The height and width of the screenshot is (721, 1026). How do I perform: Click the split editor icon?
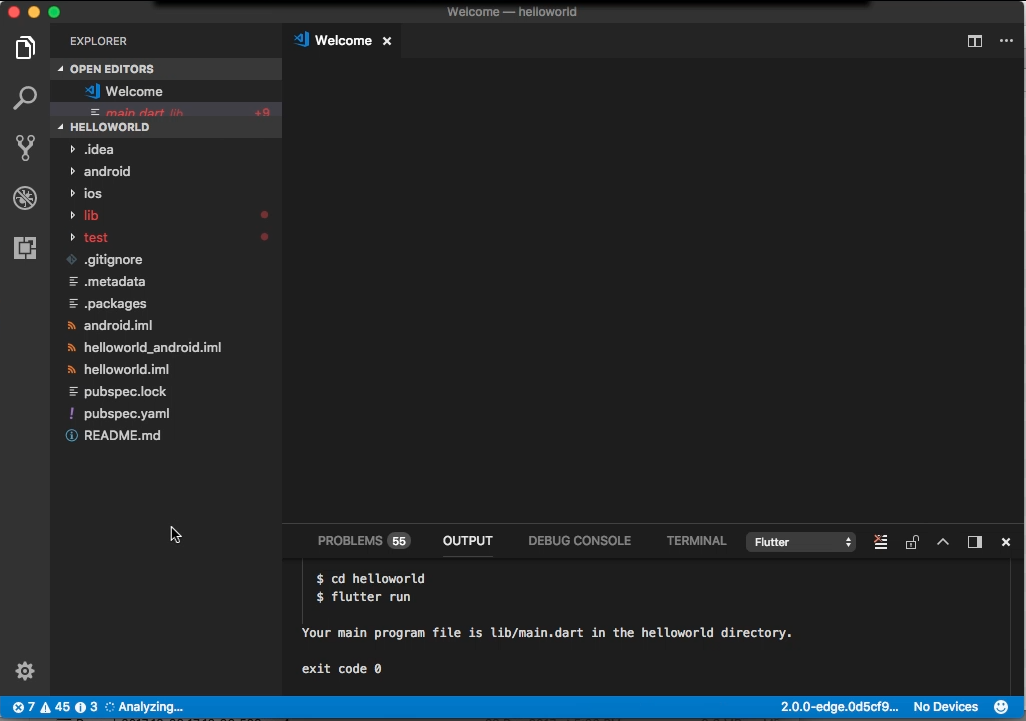pos(974,41)
